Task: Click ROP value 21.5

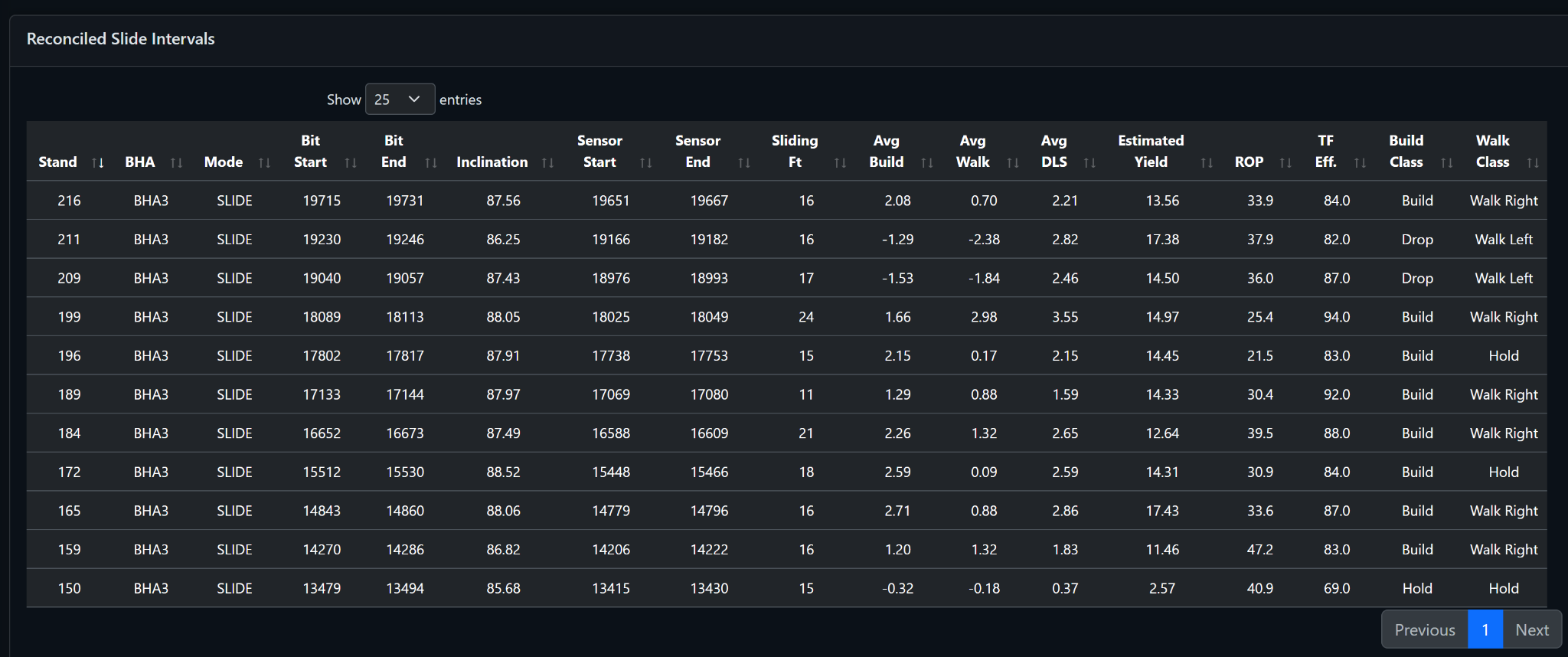Action: [x=1261, y=356]
